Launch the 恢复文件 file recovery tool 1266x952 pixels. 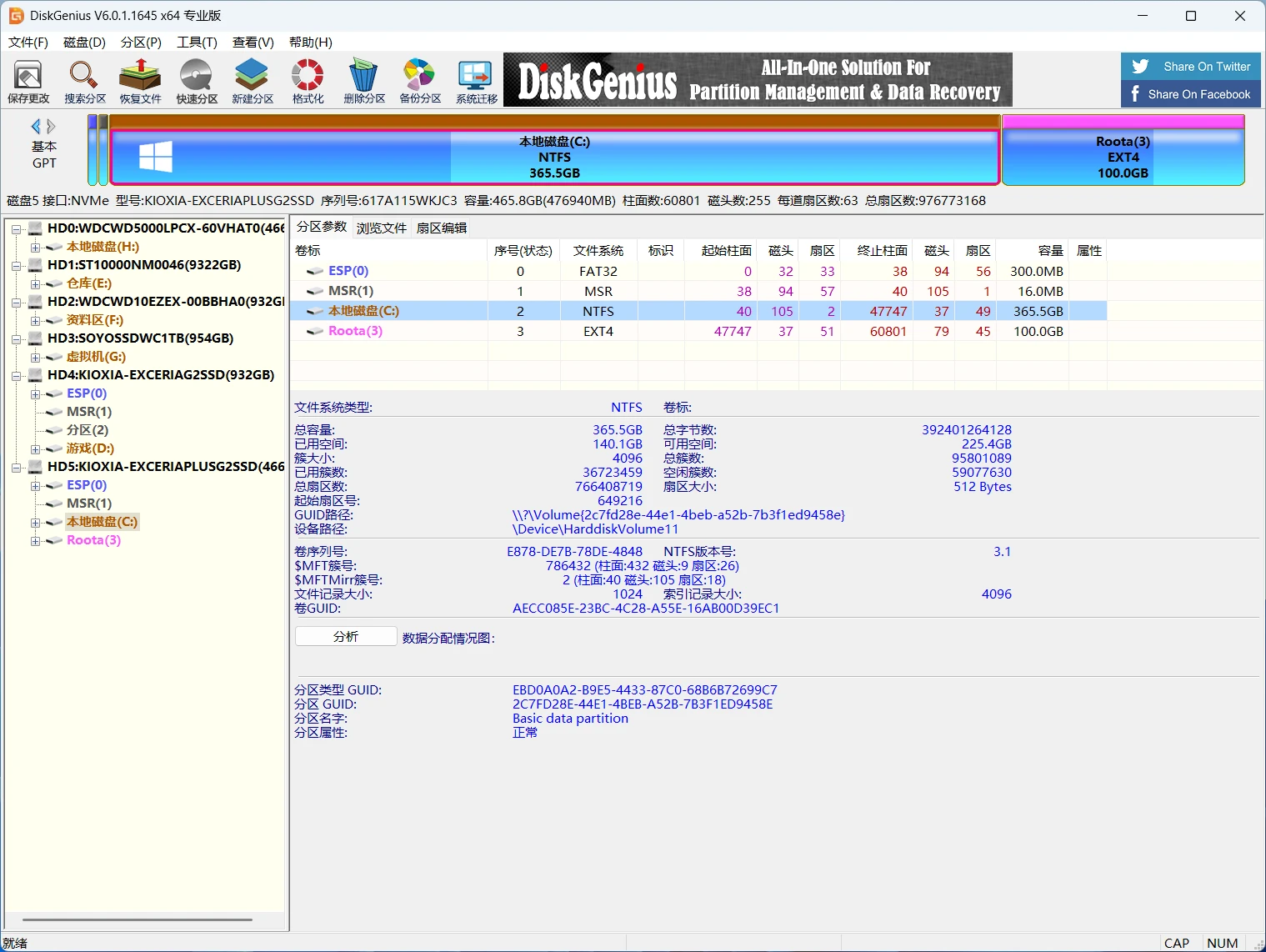coord(140,82)
